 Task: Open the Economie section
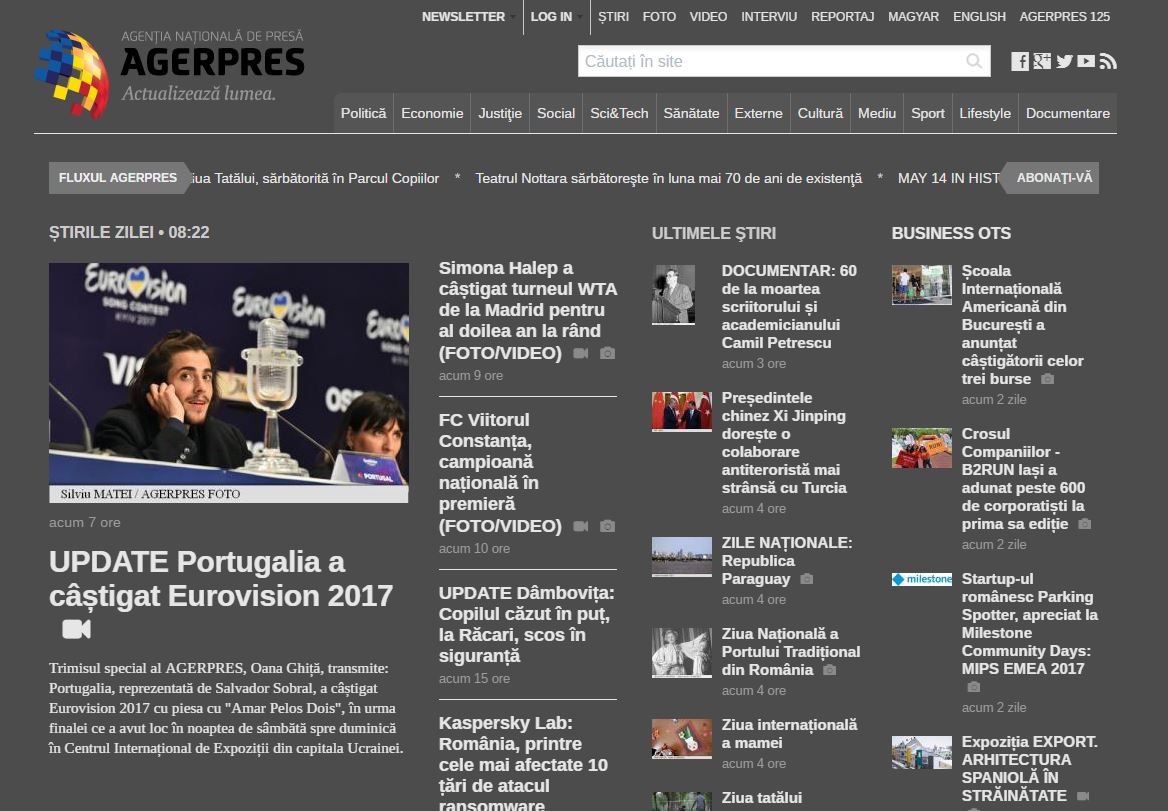tap(432, 113)
